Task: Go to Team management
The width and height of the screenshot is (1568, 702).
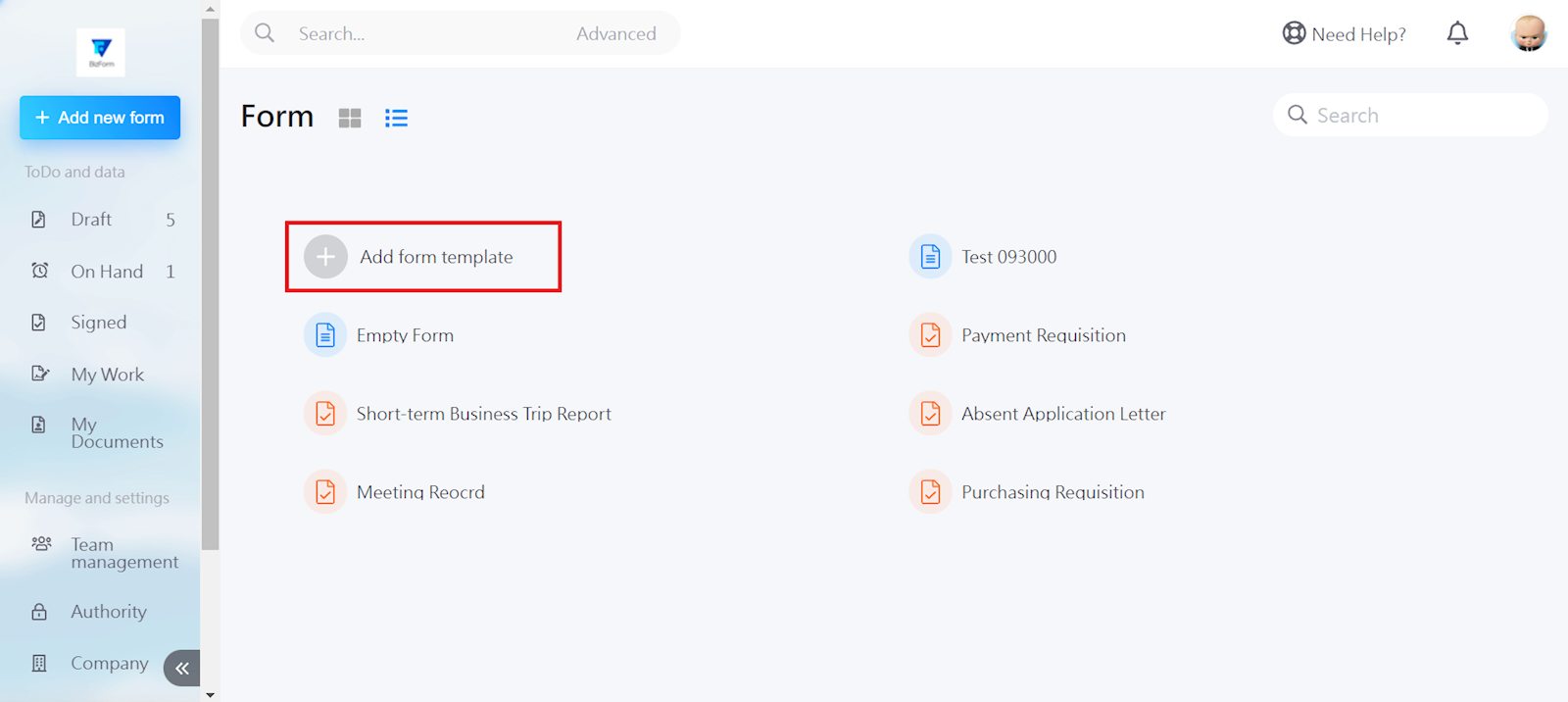Action: [123, 553]
